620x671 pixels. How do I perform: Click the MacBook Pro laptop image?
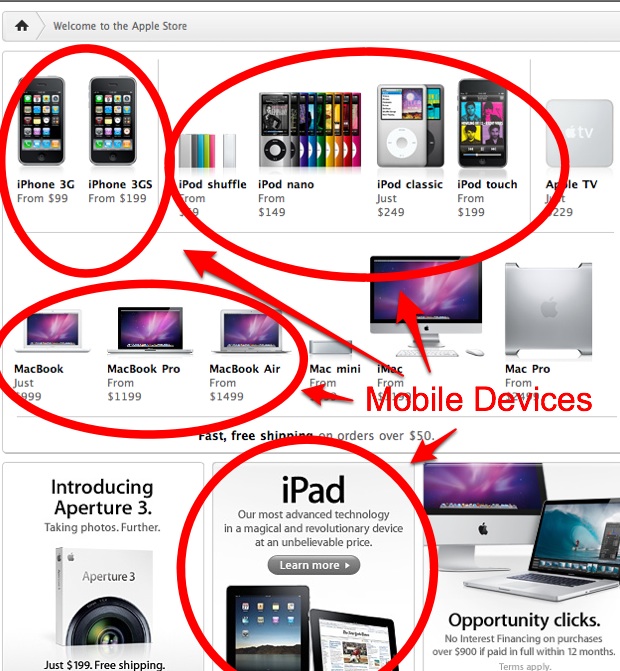(150, 330)
